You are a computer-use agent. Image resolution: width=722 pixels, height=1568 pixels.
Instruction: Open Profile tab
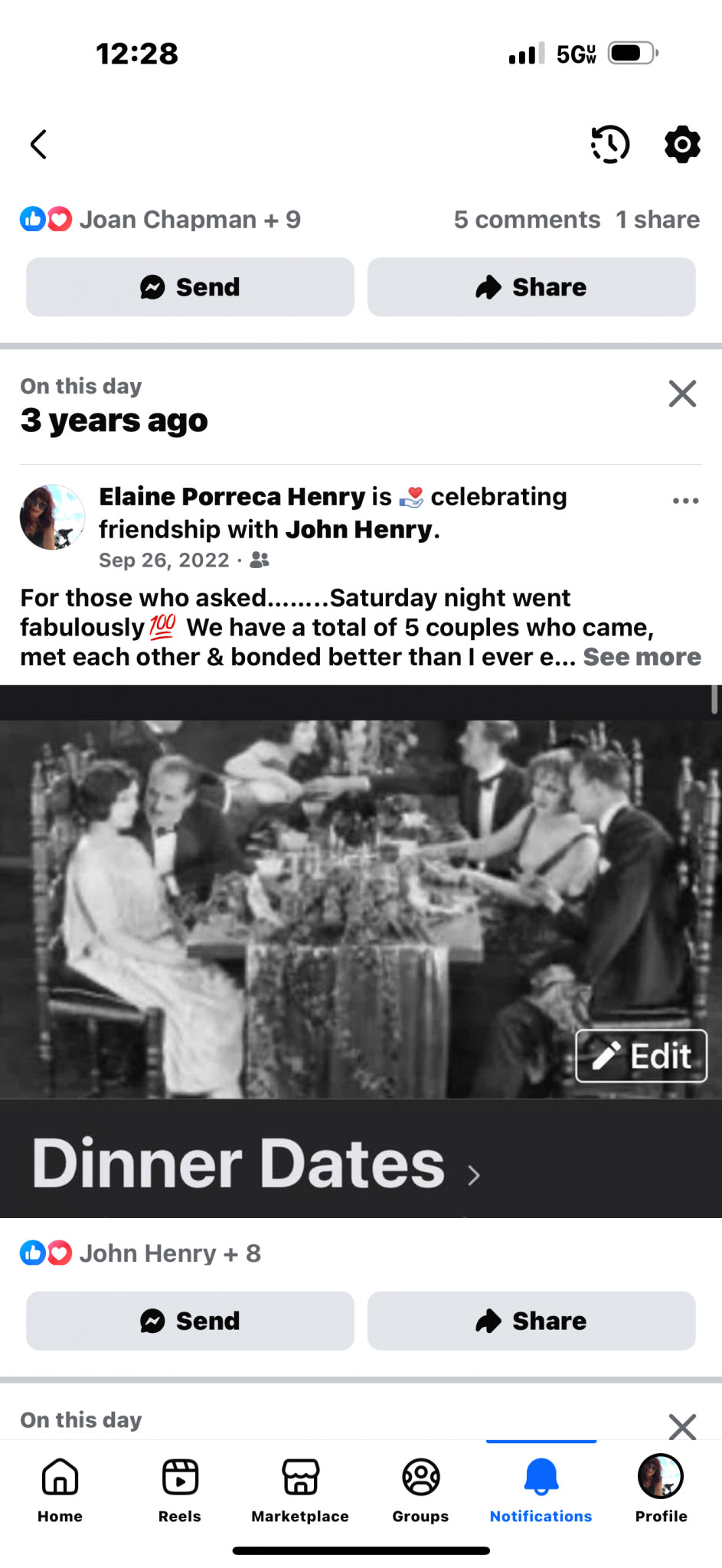[661, 1489]
